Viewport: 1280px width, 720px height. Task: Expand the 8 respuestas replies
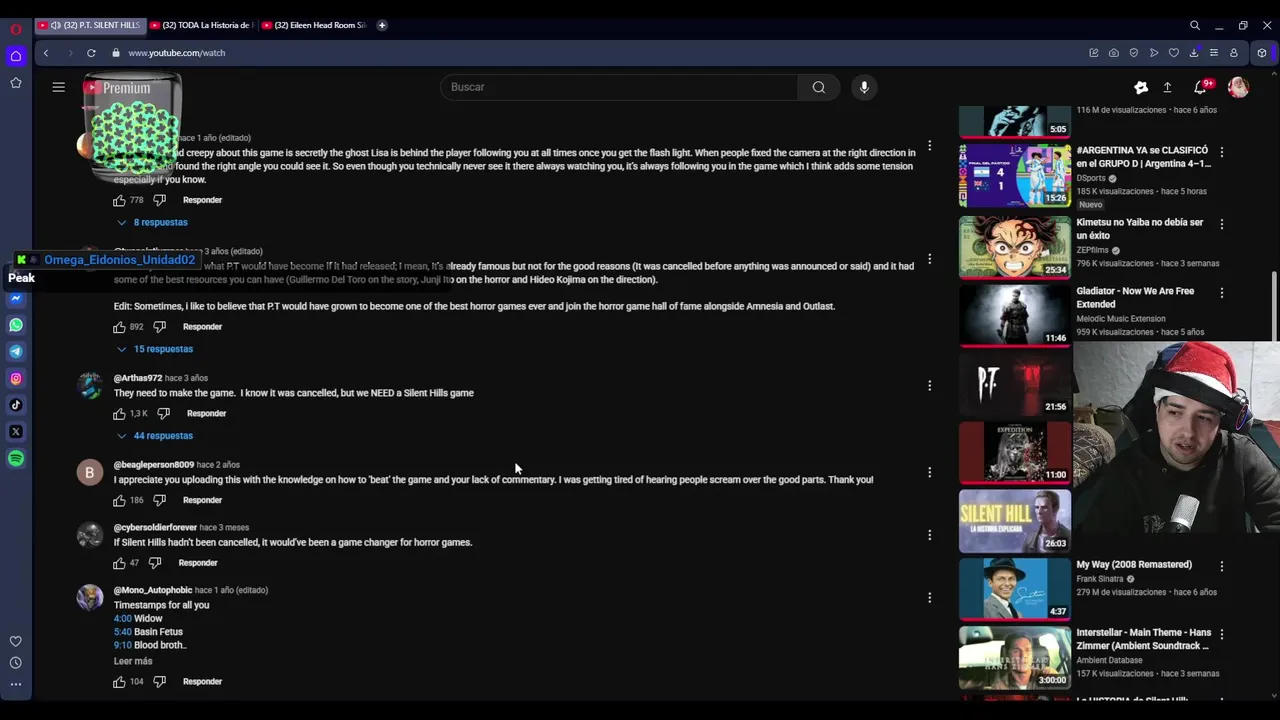(152, 222)
